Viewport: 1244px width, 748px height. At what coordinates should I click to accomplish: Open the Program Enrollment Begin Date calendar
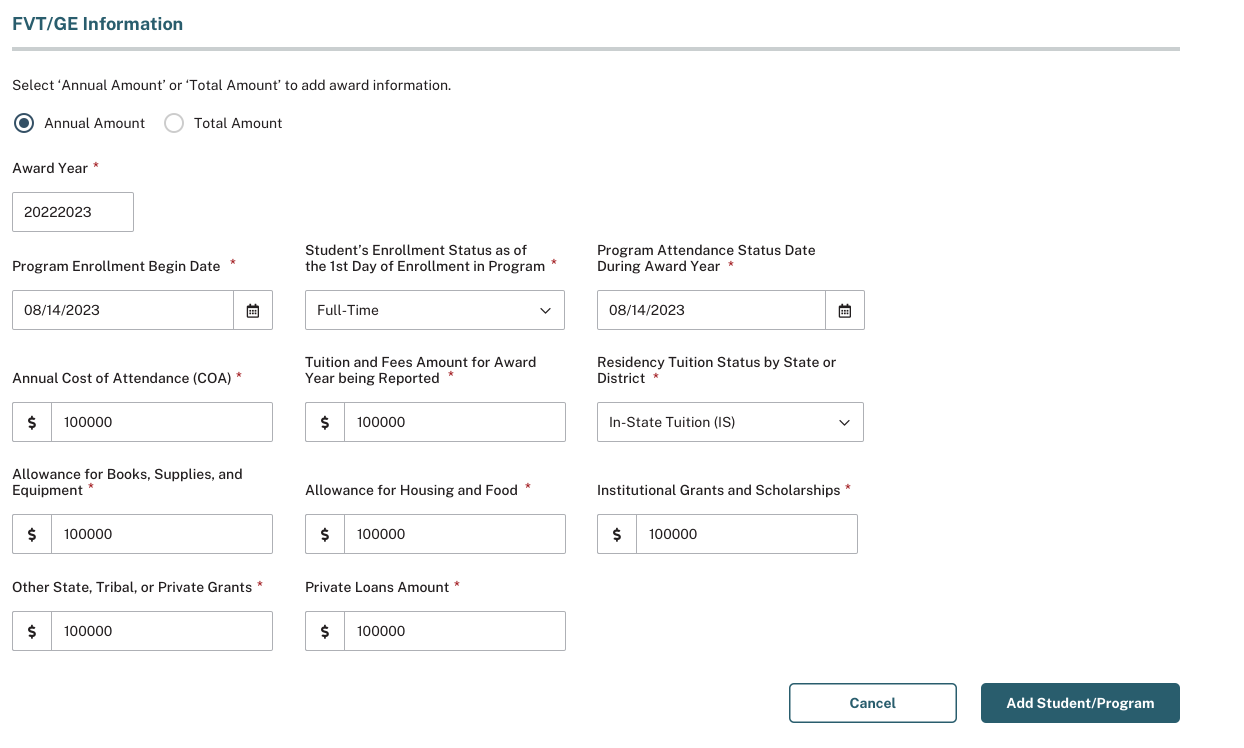tap(253, 311)
